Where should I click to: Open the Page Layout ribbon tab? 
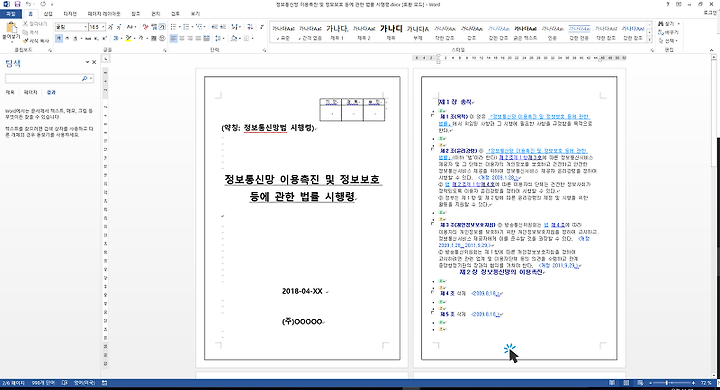click(x=104, y=14)
